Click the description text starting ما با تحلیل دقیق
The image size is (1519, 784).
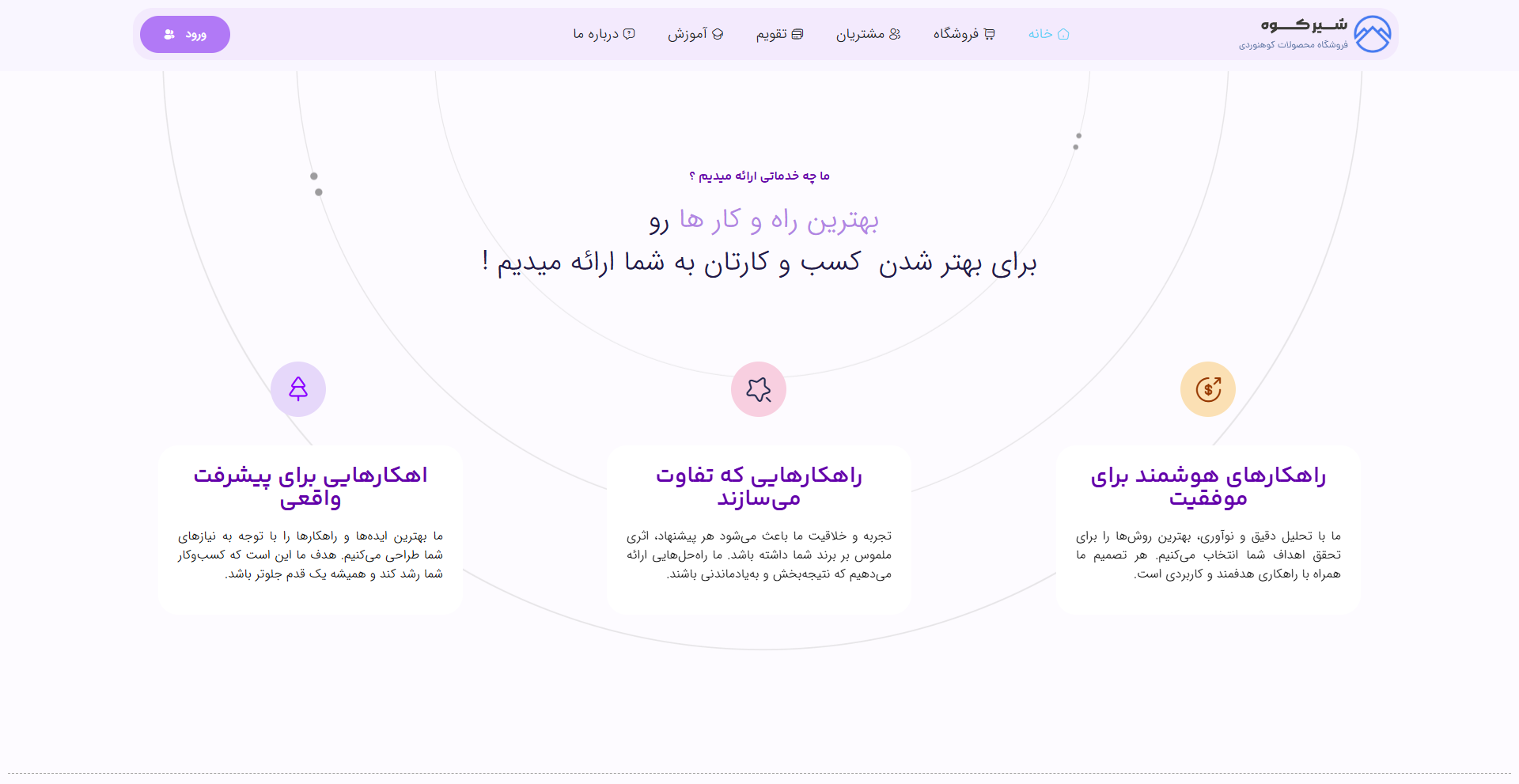(x=1208, y=555)
